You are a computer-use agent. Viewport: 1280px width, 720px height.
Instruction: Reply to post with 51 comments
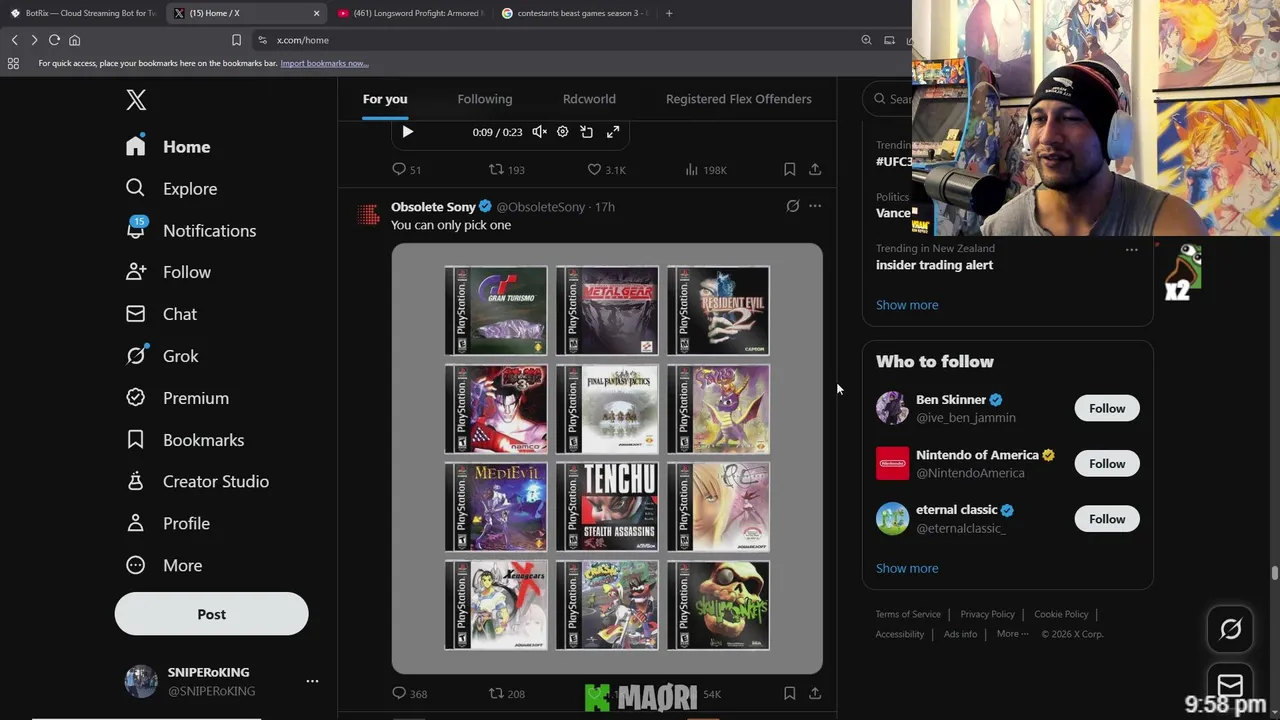click(x=406, y=170)
